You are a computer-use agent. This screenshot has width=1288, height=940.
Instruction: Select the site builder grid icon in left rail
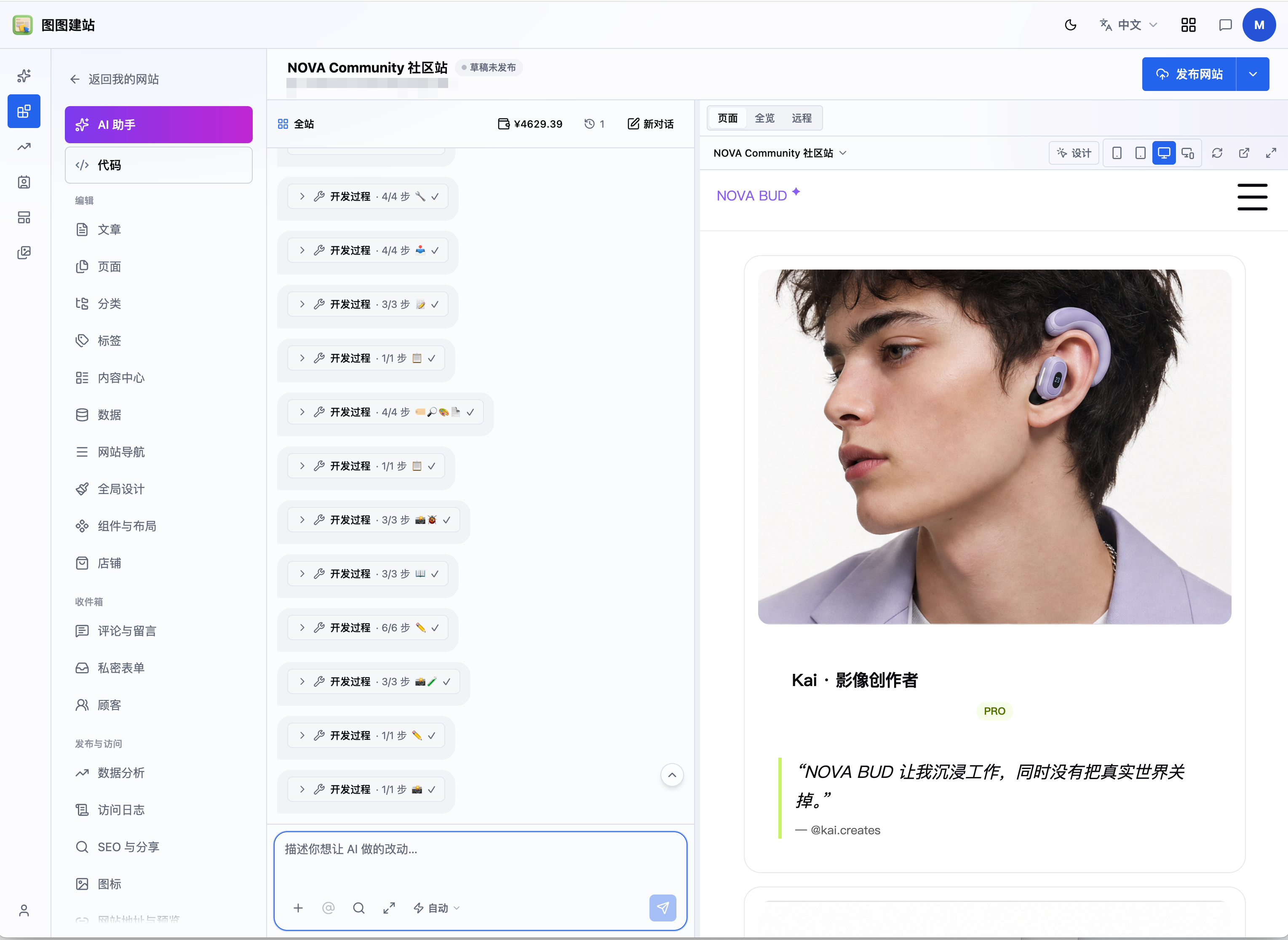(x=24, y=111)
